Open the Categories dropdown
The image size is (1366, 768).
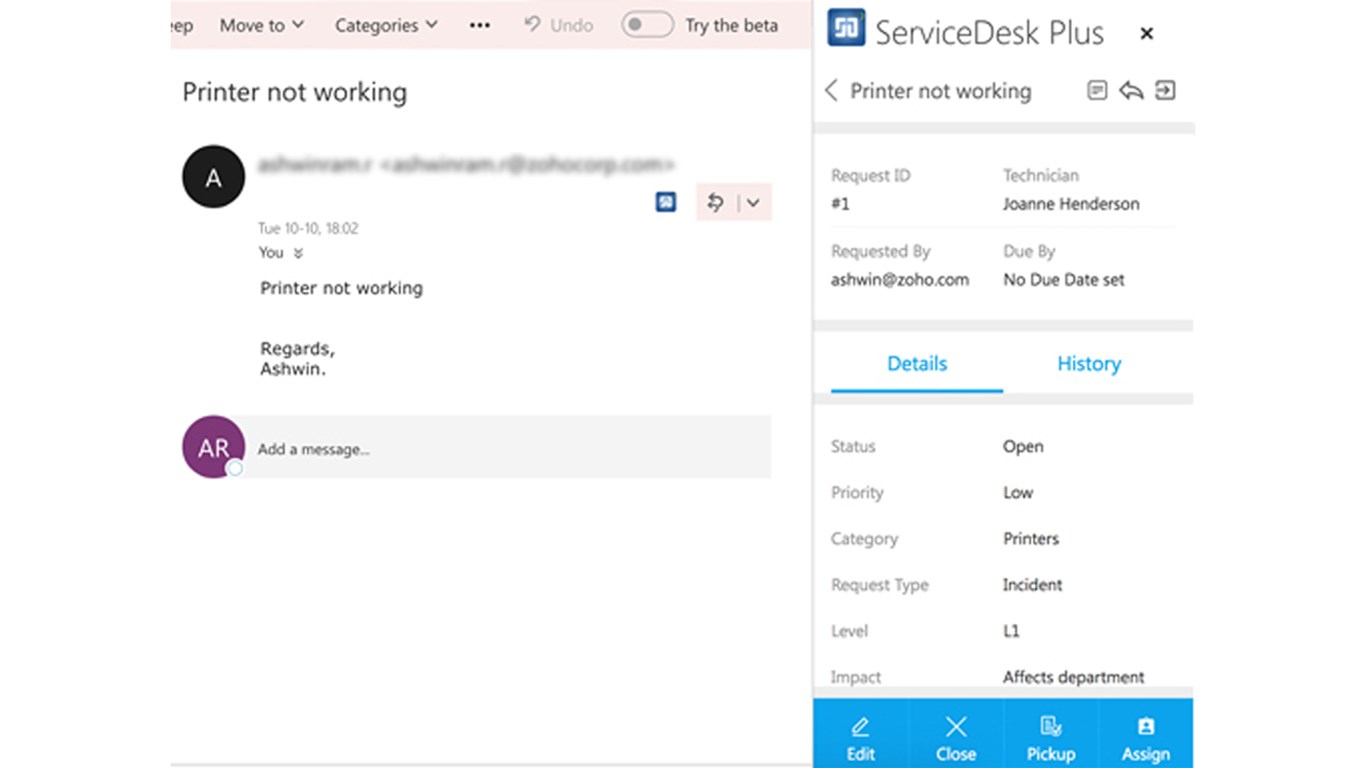[386, 25]
